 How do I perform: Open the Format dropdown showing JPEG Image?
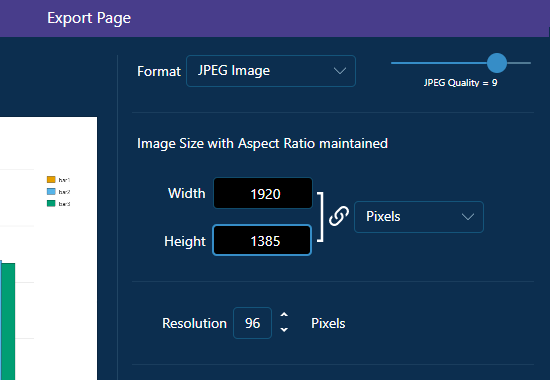[x=271, y=71]
